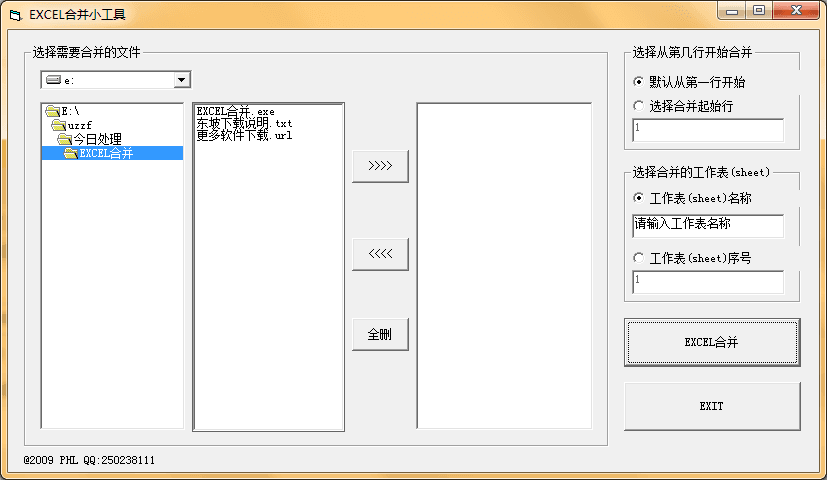Click the drive icon in the drive selector
Viewport: 827px width, 480px height.
coord(53,80)
